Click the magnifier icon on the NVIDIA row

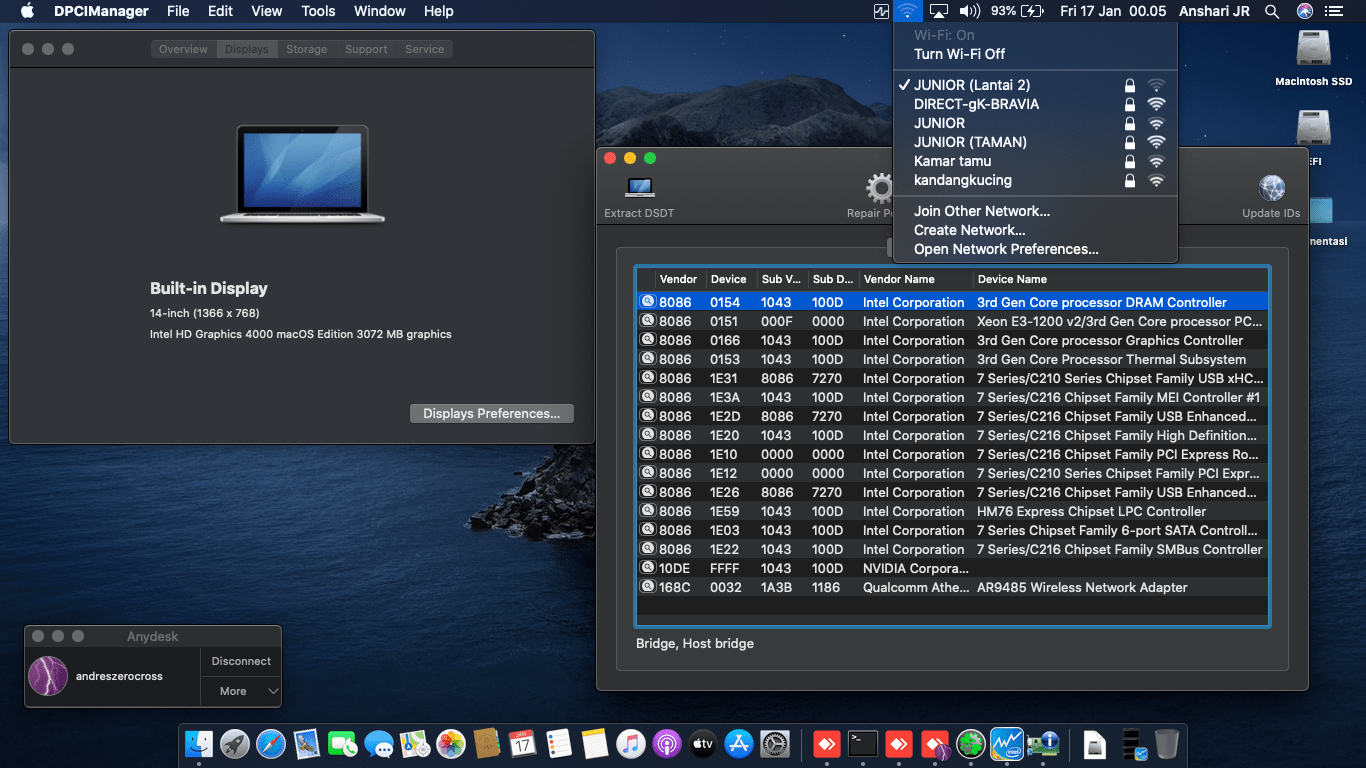647,568
